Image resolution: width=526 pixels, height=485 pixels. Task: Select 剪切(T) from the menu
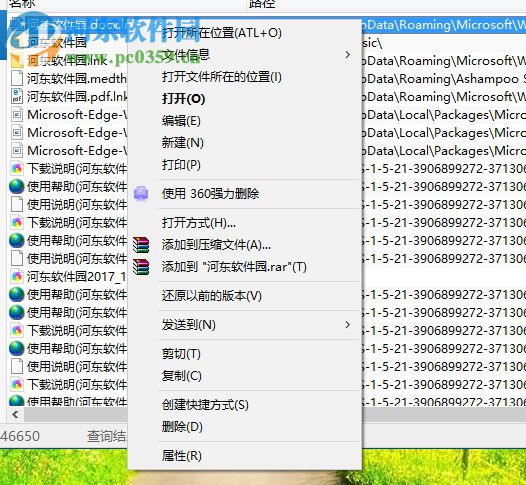coord(181,354)
